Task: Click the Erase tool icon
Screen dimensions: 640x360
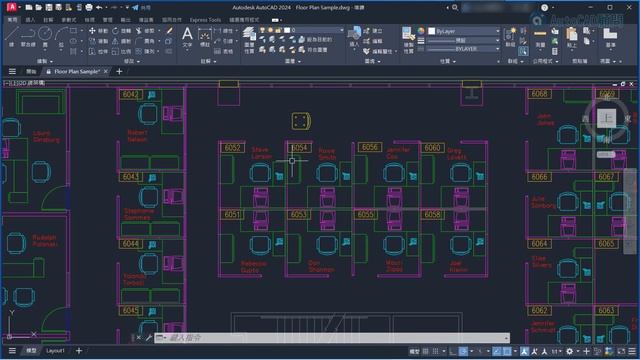Action: coord(169,31)
